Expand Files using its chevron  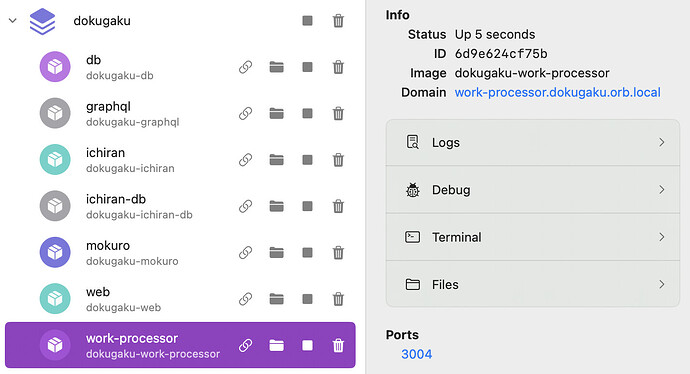[661, 285]
